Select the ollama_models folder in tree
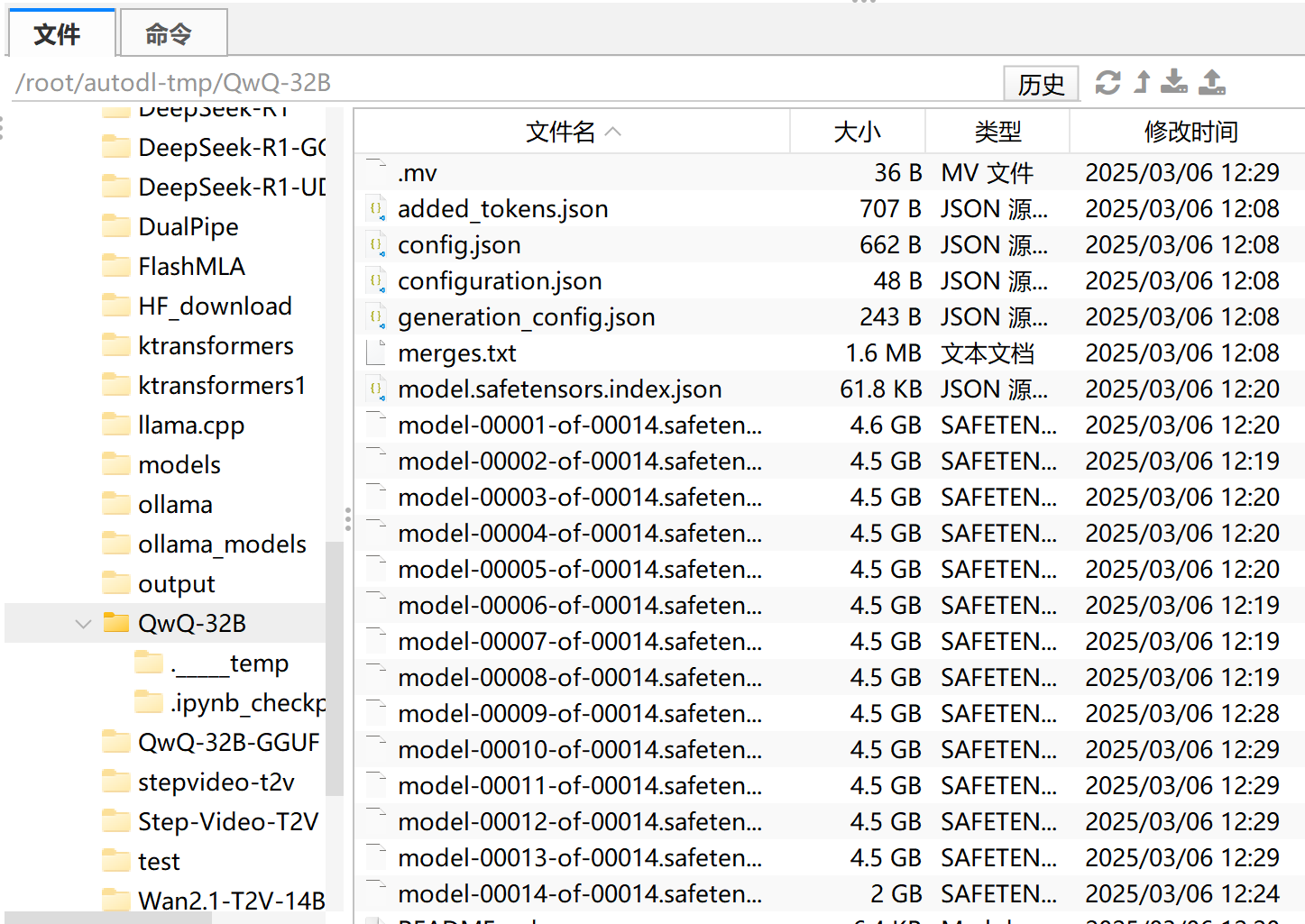 222,544
